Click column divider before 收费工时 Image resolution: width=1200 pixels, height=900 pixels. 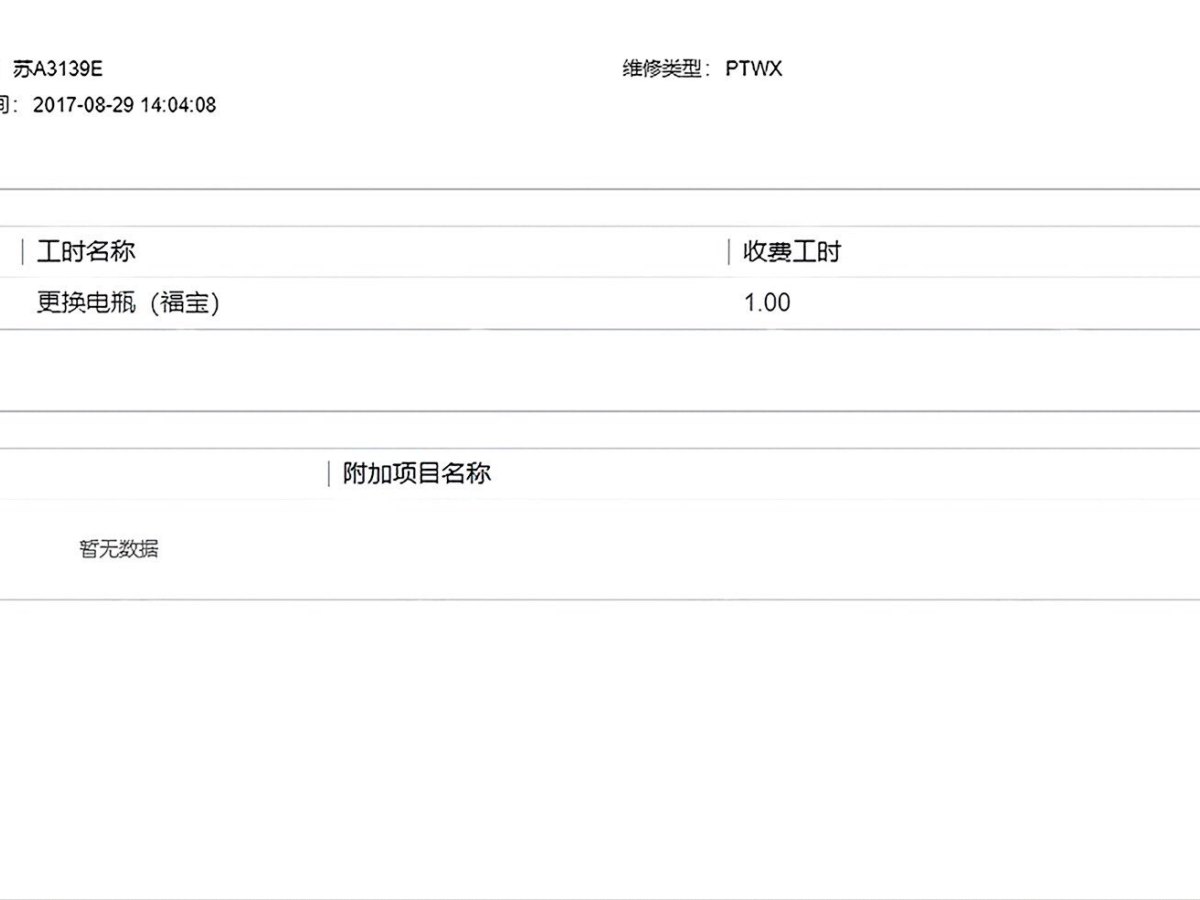point(729,251)
